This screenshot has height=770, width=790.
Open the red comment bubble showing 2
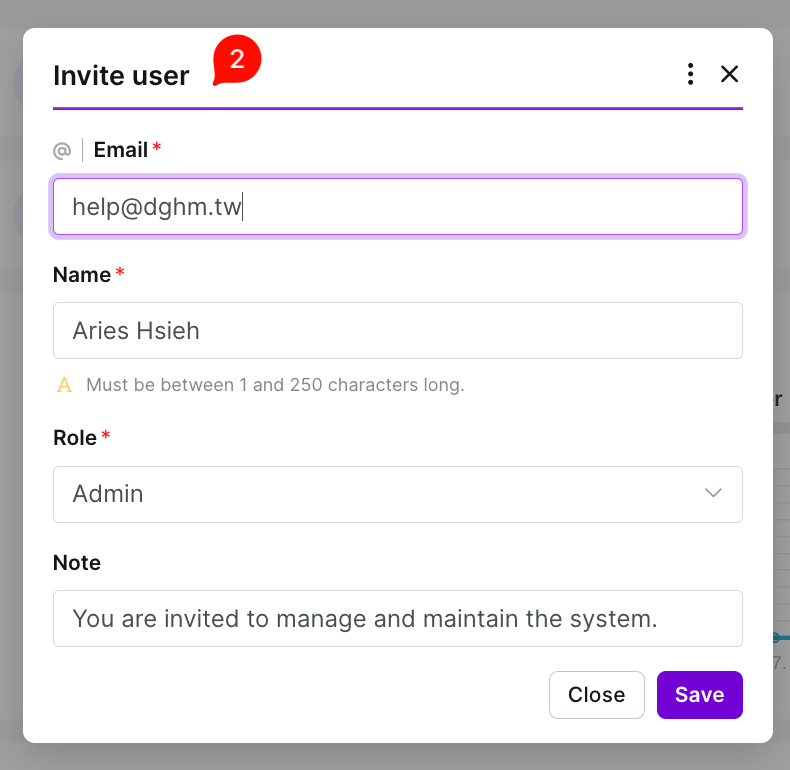237,60
